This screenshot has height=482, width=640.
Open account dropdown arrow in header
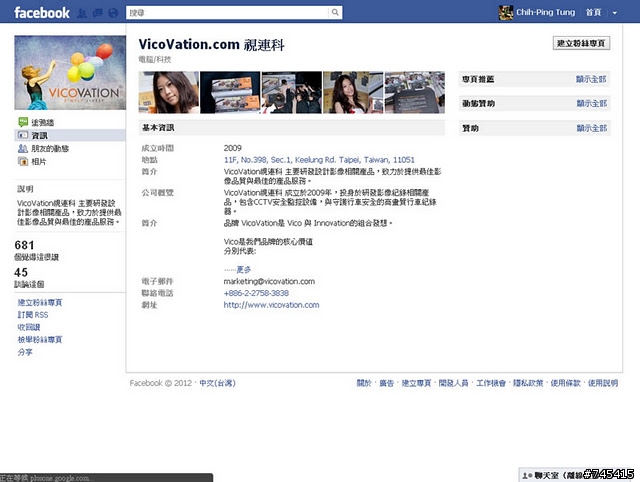[x=614, y=13]
